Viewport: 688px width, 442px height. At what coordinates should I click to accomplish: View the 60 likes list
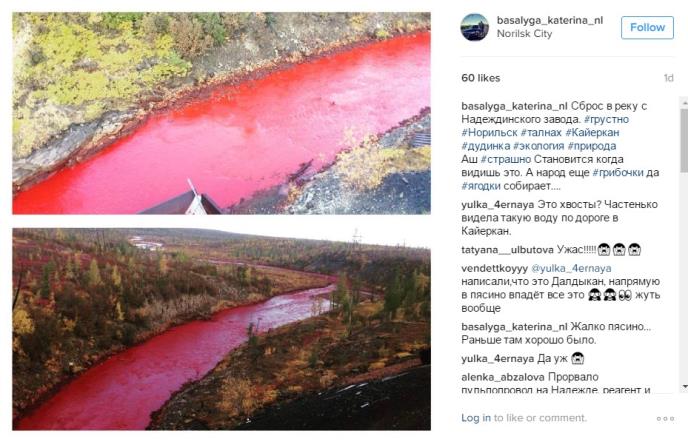pyautogui.click(x=480, y=78)
